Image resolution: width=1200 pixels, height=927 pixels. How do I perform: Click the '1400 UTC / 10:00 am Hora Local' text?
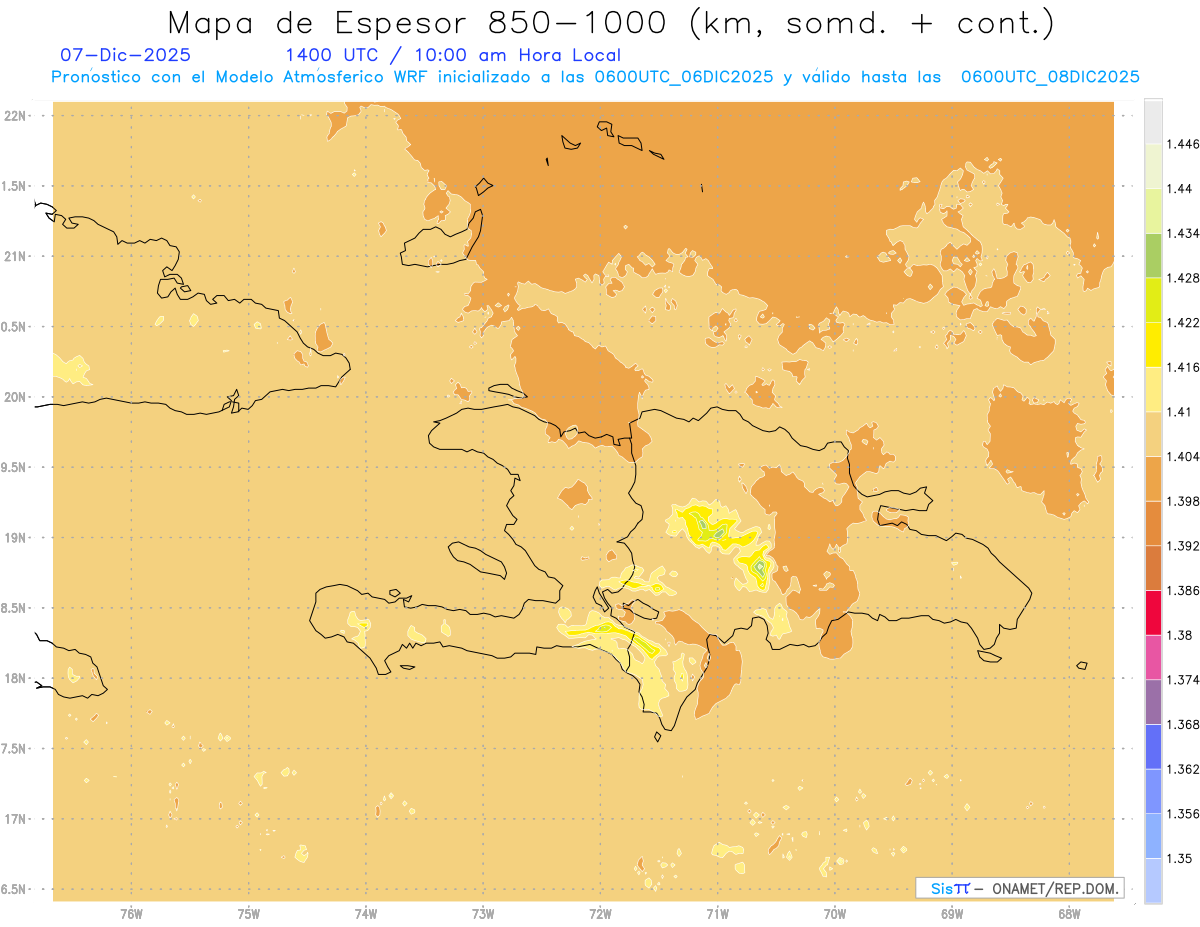point(453,55)
